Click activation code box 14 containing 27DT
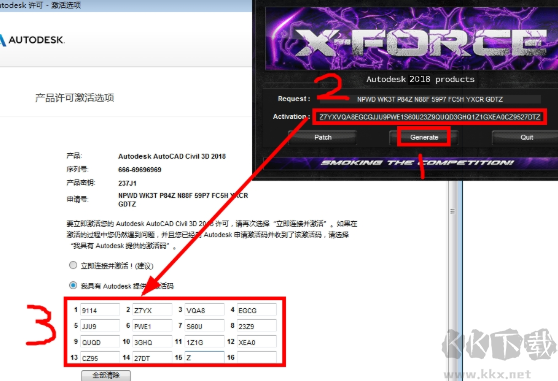Viewport: 558px width, 381px height. [152, 357]
